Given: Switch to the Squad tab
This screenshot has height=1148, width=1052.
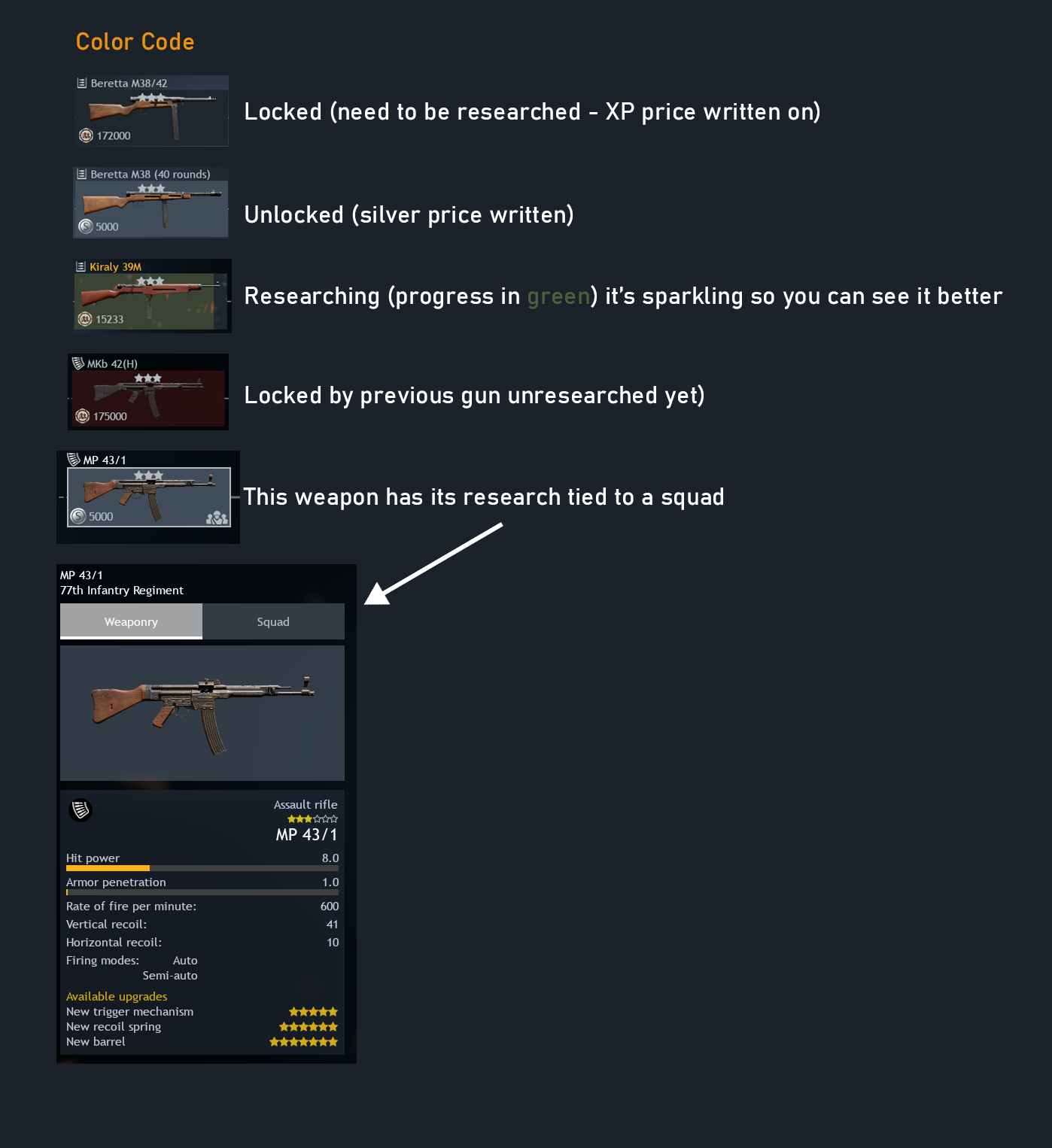Looking at the screenshot, I should (x=273, y=621).
